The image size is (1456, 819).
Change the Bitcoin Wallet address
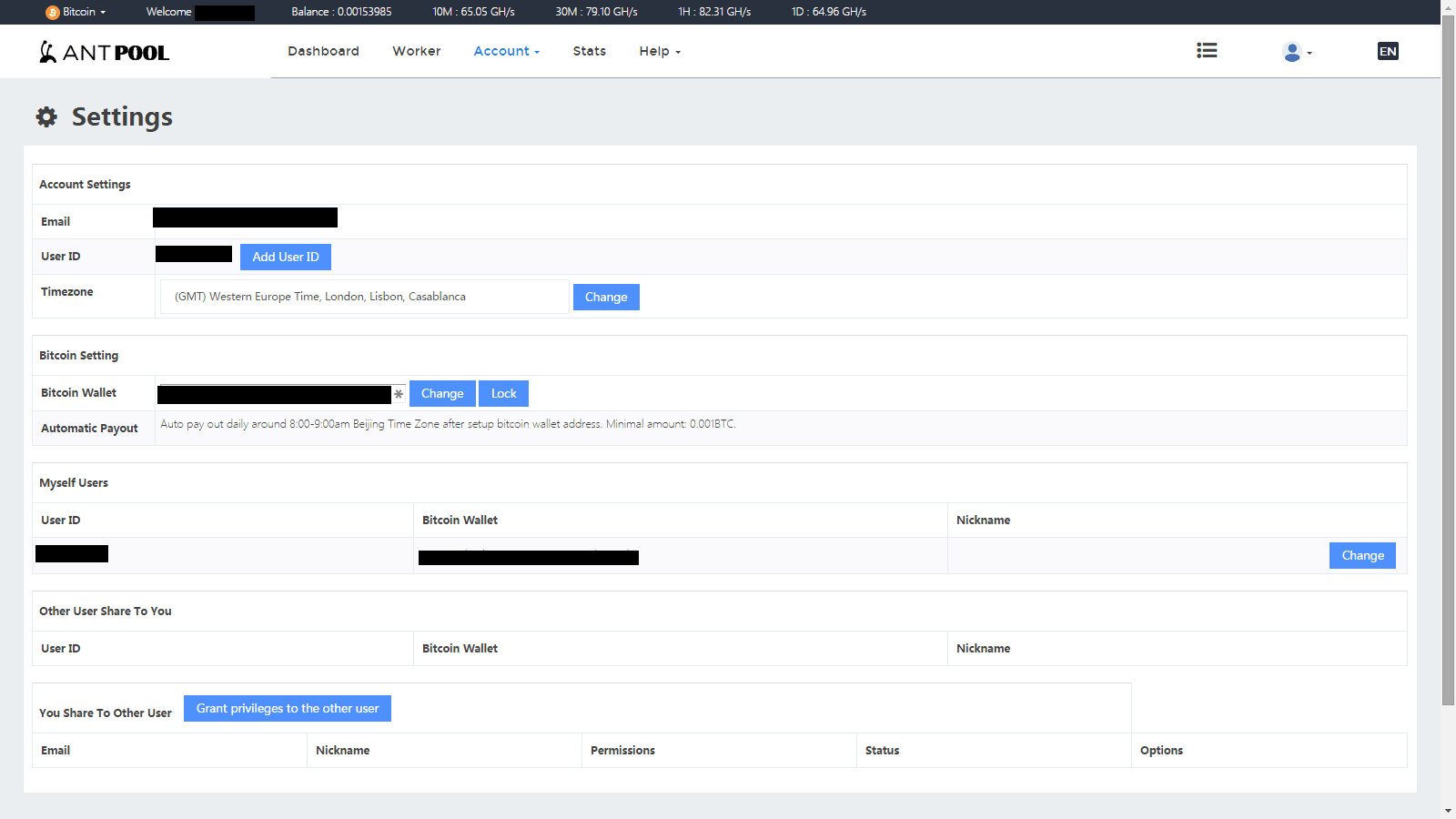point(442,393)
